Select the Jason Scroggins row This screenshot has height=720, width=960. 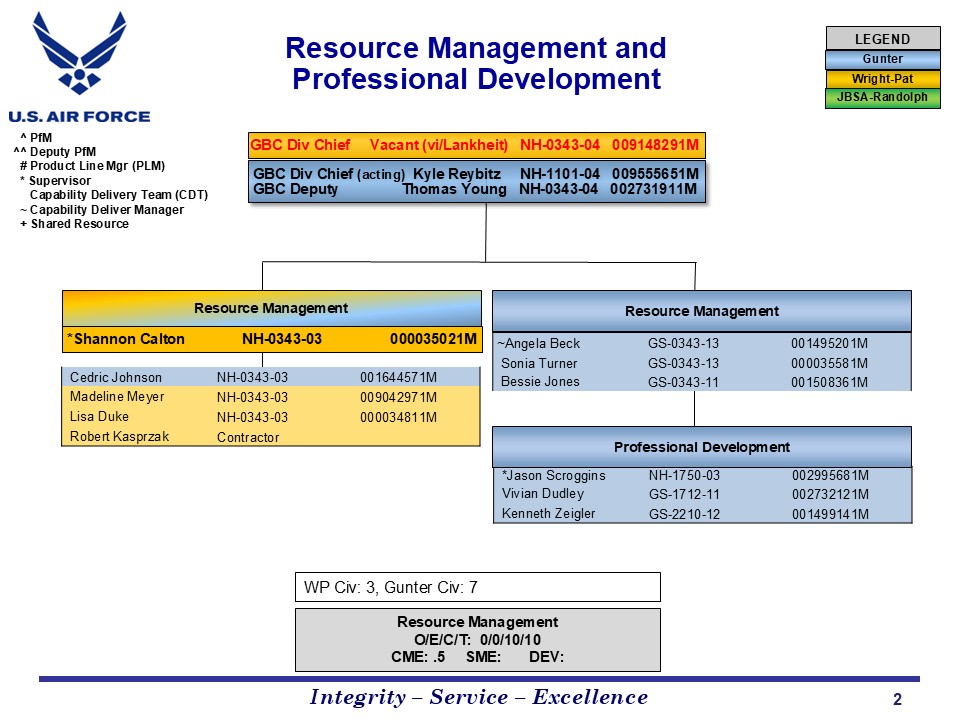click(x=701, y=475)
